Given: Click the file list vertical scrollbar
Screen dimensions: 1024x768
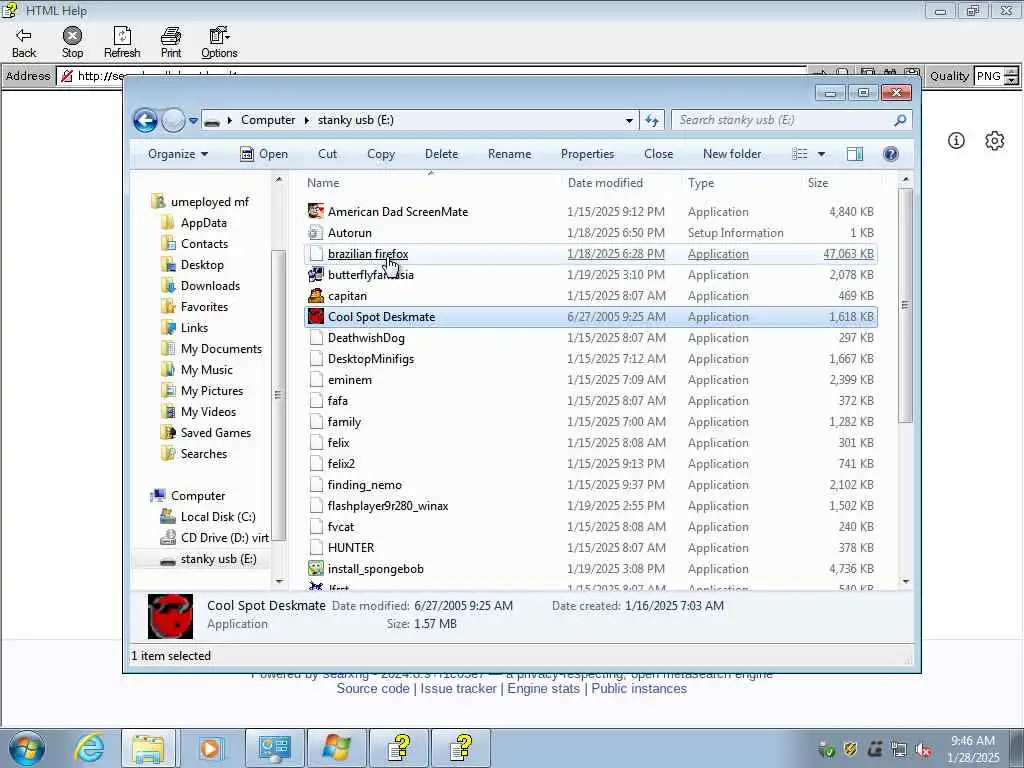Looking at the screenshot, I should click(905, 305).
